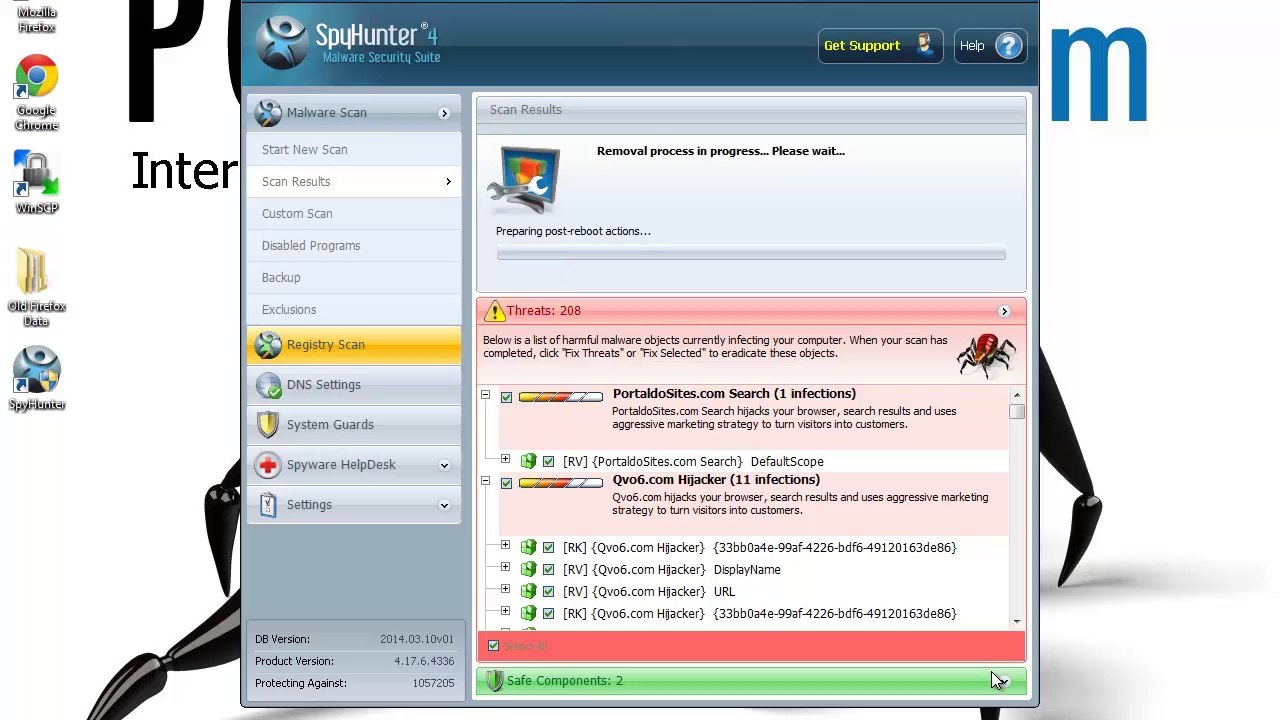Expand the Settings section arrow
This screenshot has height=720, width=1280.
point(444,505)
